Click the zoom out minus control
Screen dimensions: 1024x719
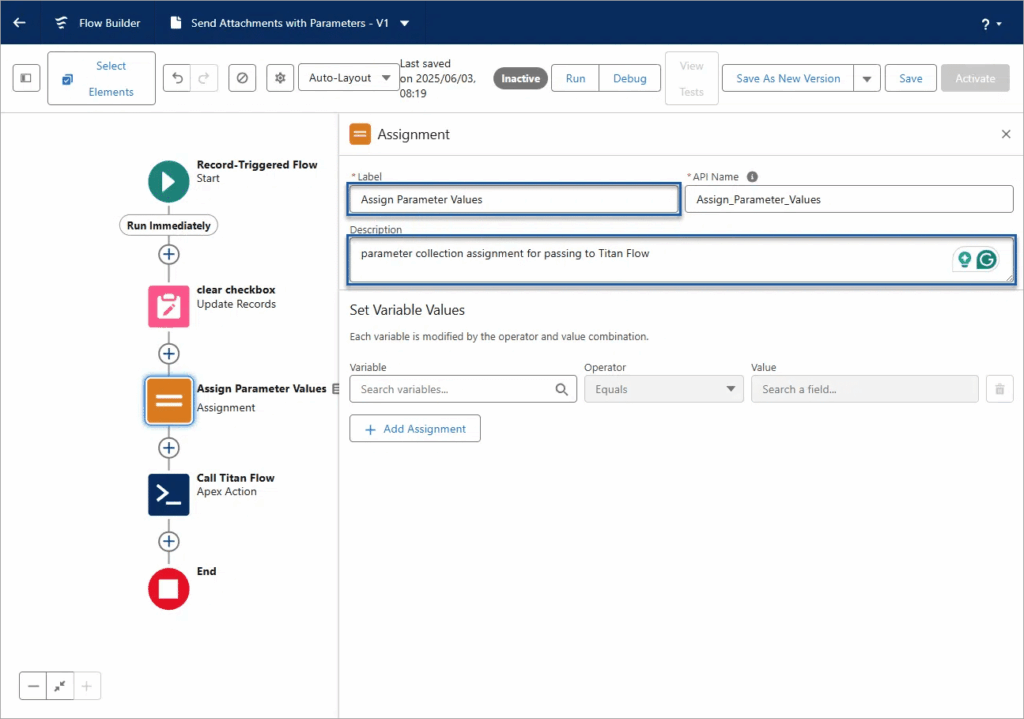[33, 686]
